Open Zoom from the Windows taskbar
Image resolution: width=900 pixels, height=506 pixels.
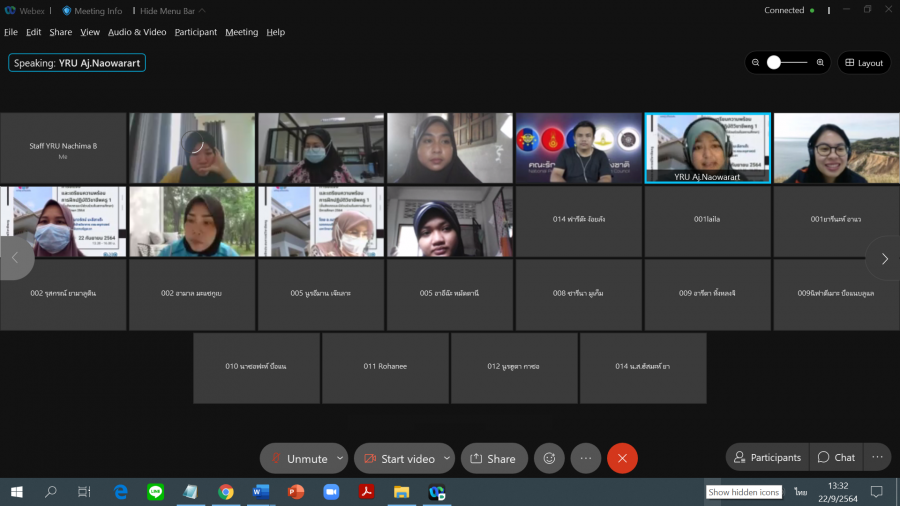[x=331, y=492]
